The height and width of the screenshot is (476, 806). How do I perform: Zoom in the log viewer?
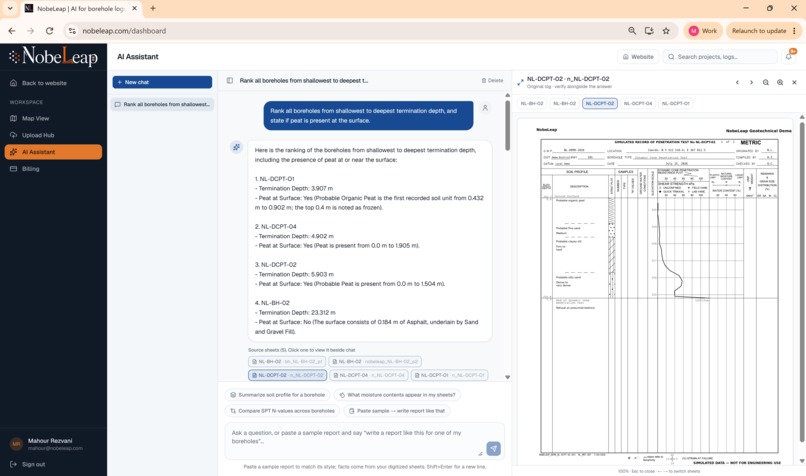point(780,82)
